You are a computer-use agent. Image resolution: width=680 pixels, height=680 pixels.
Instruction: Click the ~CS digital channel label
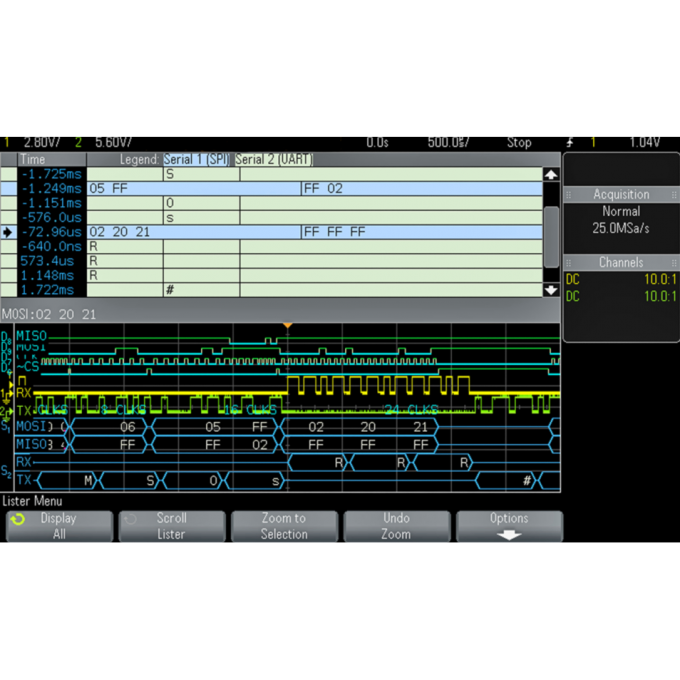point(28,367)
